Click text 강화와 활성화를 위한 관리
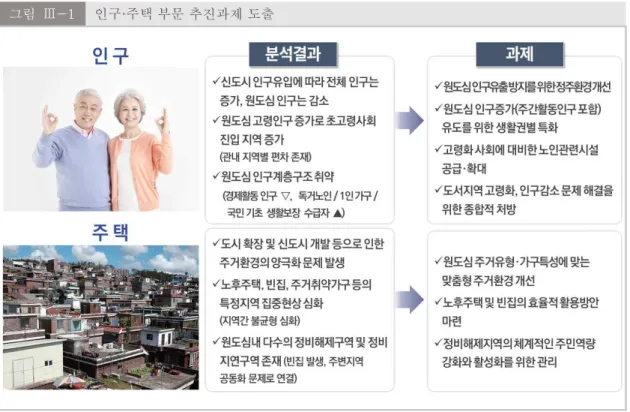Viewport: 630px width, 412px height. [x=499, y=362]
